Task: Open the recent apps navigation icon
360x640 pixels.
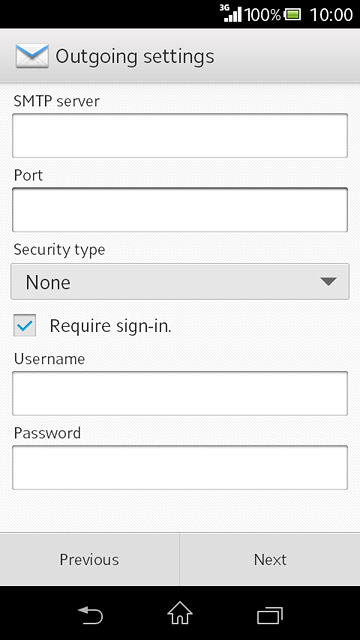Action: coord(270,616)
